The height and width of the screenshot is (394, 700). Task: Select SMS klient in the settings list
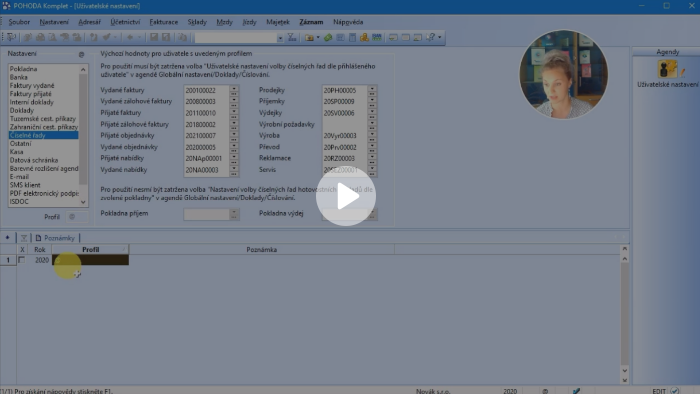pos(25,185)
